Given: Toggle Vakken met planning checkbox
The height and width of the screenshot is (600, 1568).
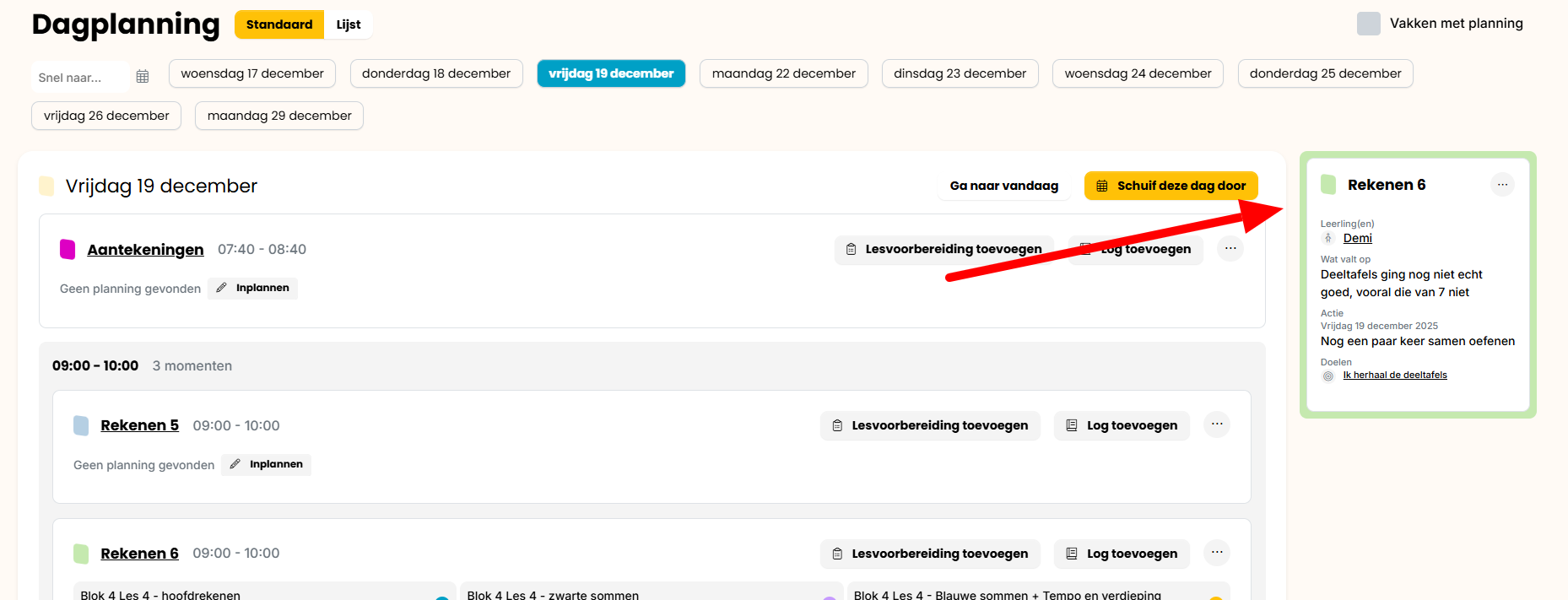Looking at the screenshot, I should pyautogui.click(x=1368, y=24).
